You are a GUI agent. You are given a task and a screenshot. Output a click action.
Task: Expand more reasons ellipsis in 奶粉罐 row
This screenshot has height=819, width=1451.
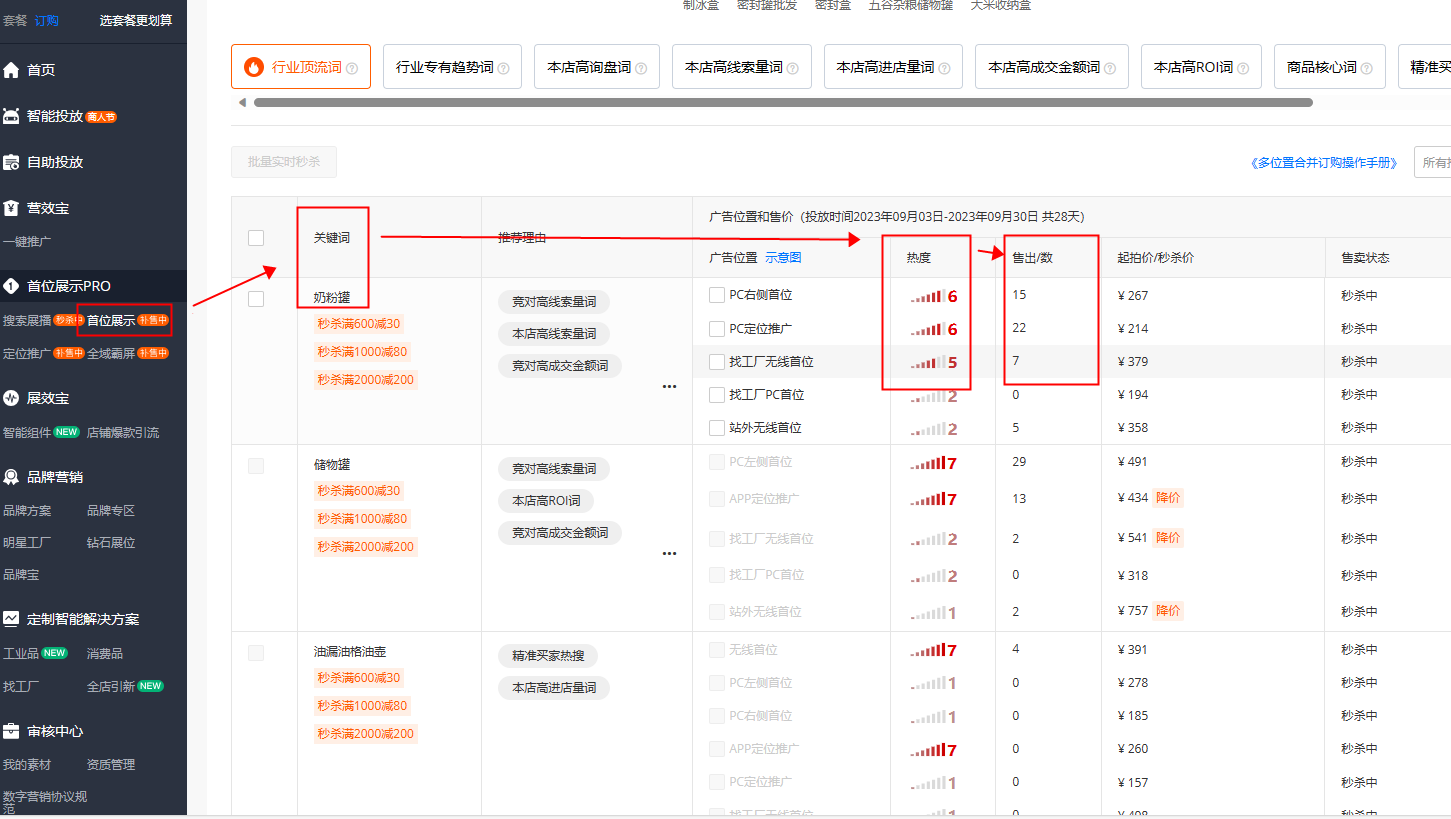(x=670, y=386)
